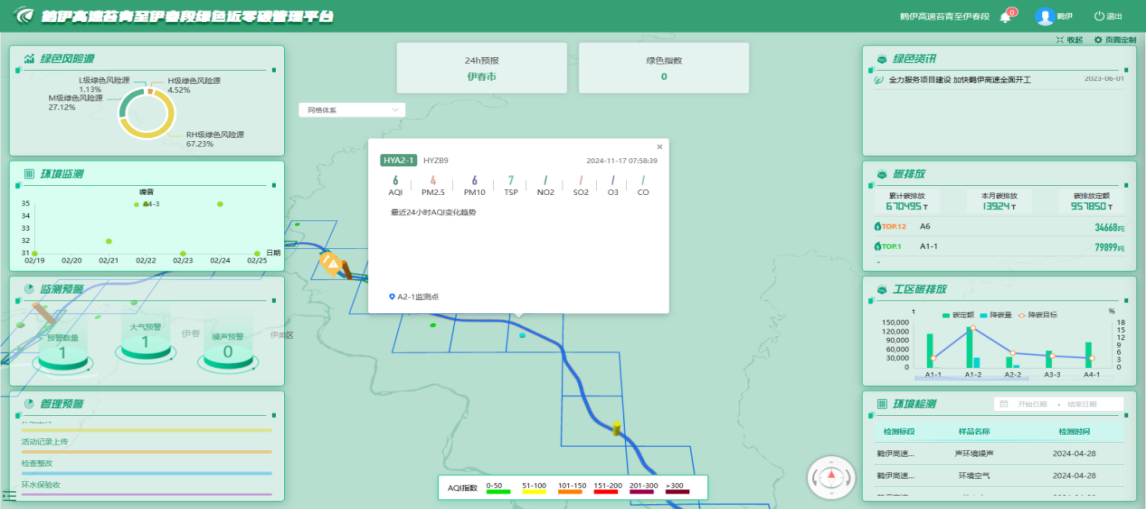This screenshot has height=509, width=1146.
Task: Open the 网格体系 dropdown
Action: click(x=351, y=109)
